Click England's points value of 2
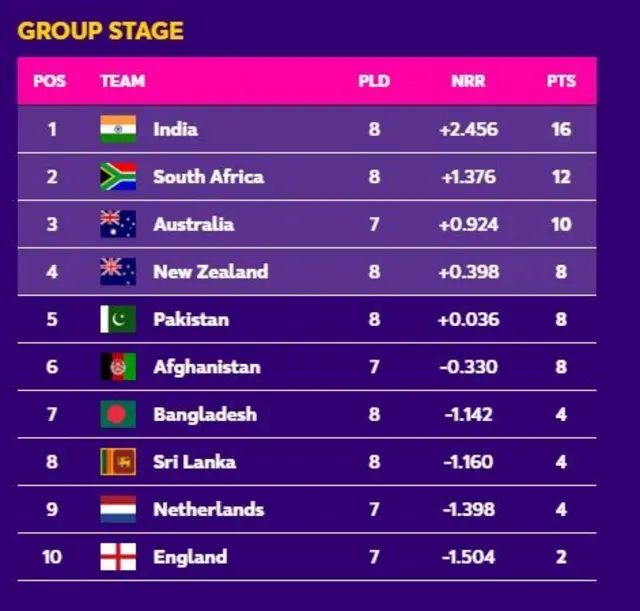Image resolution: width=640 pixels, height=611 pixels. [x=561, y=557]
